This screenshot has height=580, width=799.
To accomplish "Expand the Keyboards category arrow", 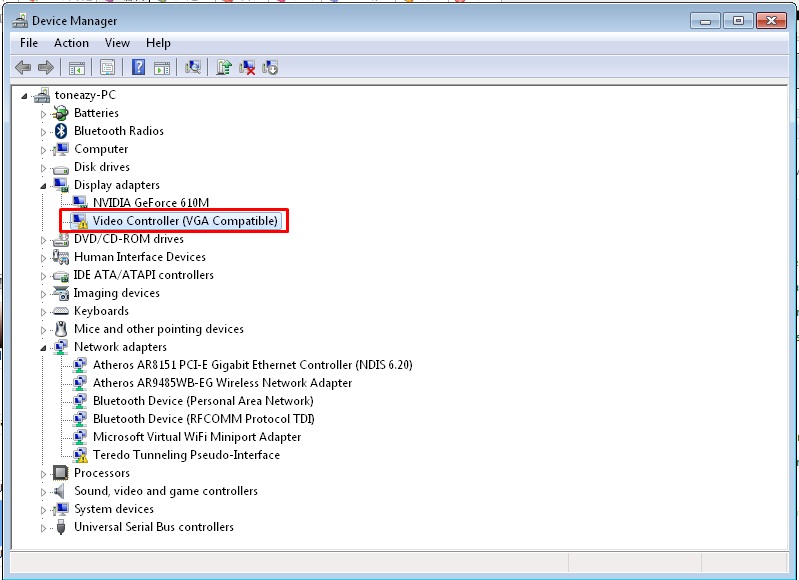I will coord(43,312).
